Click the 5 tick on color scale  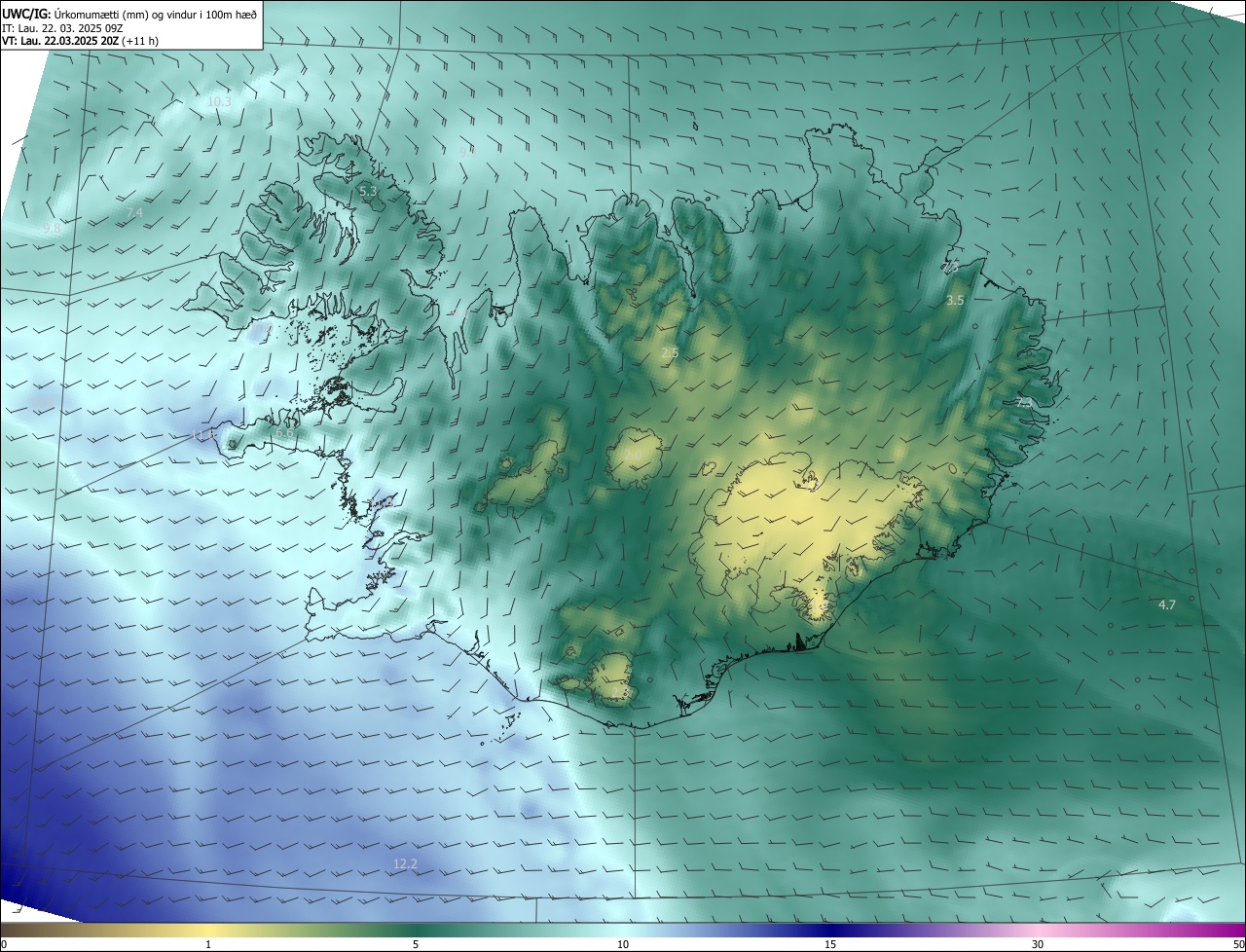click(x=416, y=944)
